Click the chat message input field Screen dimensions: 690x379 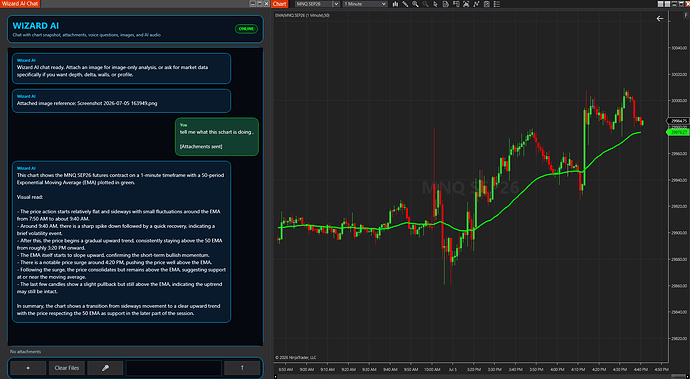(x=174, y=368)
